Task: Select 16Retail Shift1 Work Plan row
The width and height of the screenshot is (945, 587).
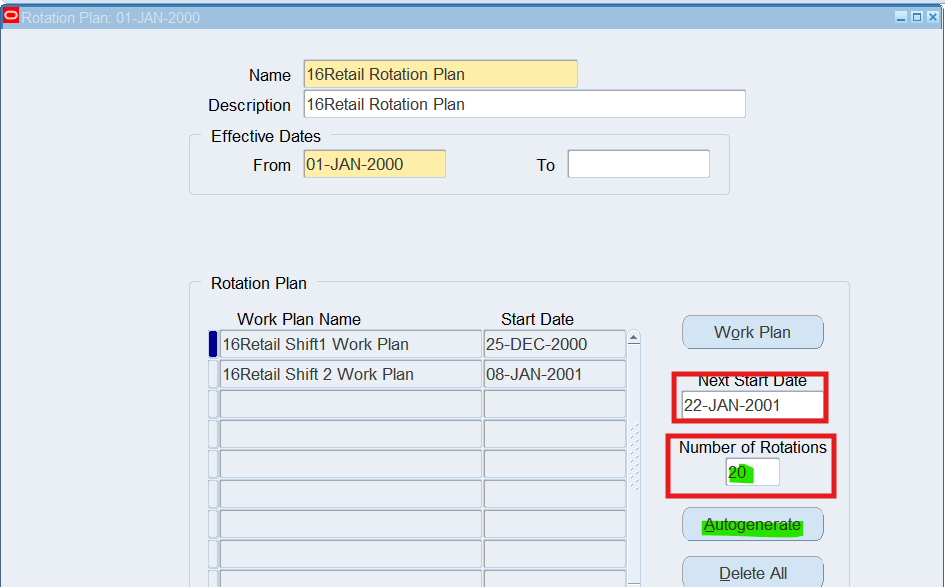Action: pos(350,344)
